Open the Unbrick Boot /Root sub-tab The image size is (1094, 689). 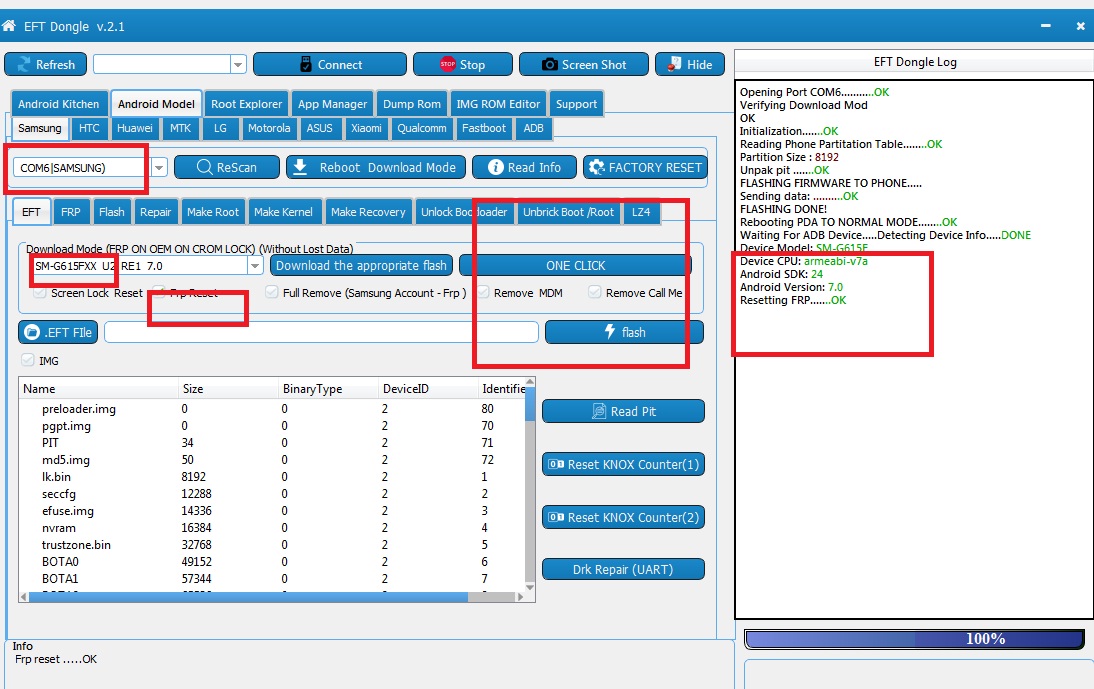(569, 212)
